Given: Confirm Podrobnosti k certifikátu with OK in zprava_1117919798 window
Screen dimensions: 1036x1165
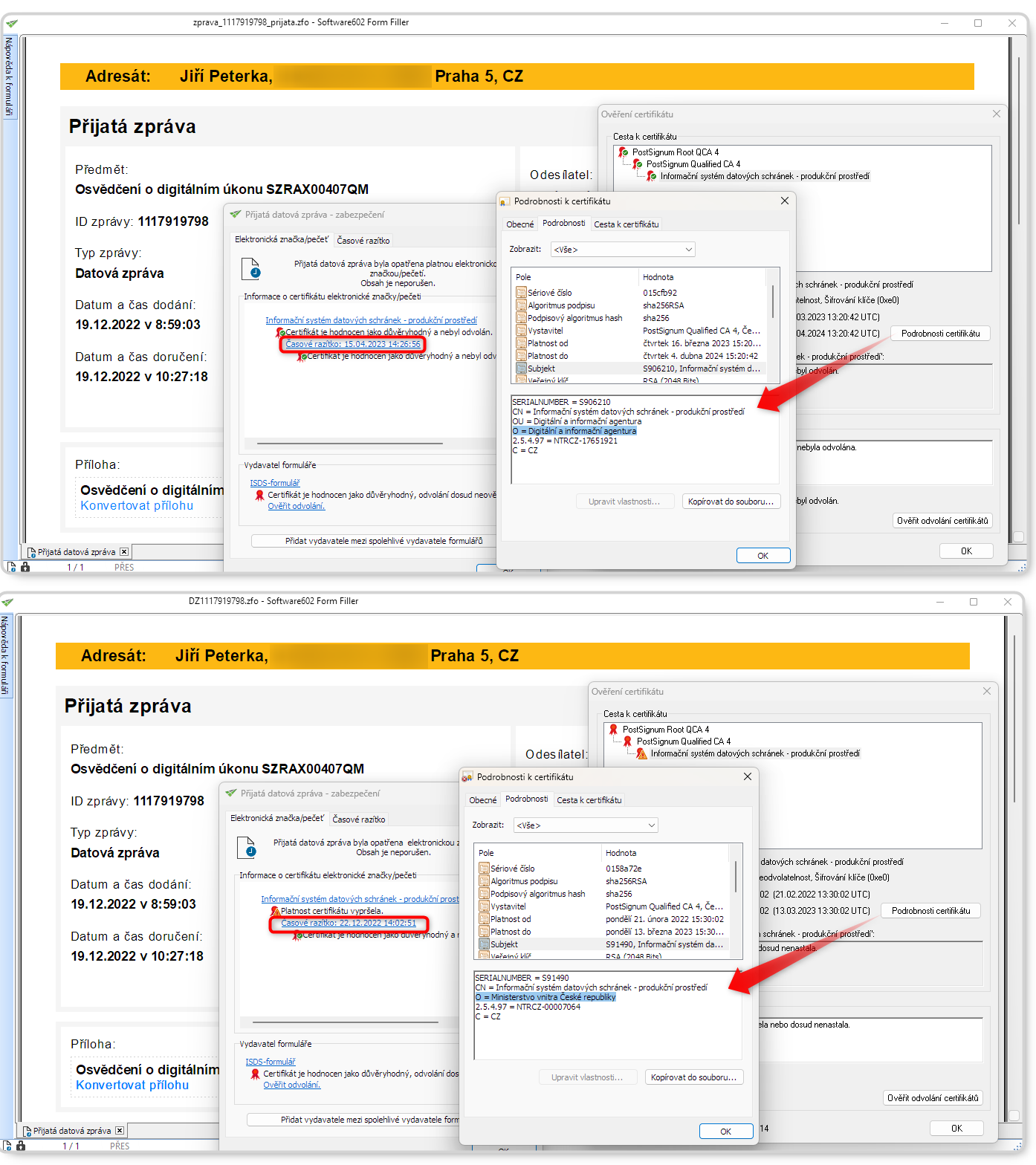Looking at the screenshot, I should click(763, 556).
